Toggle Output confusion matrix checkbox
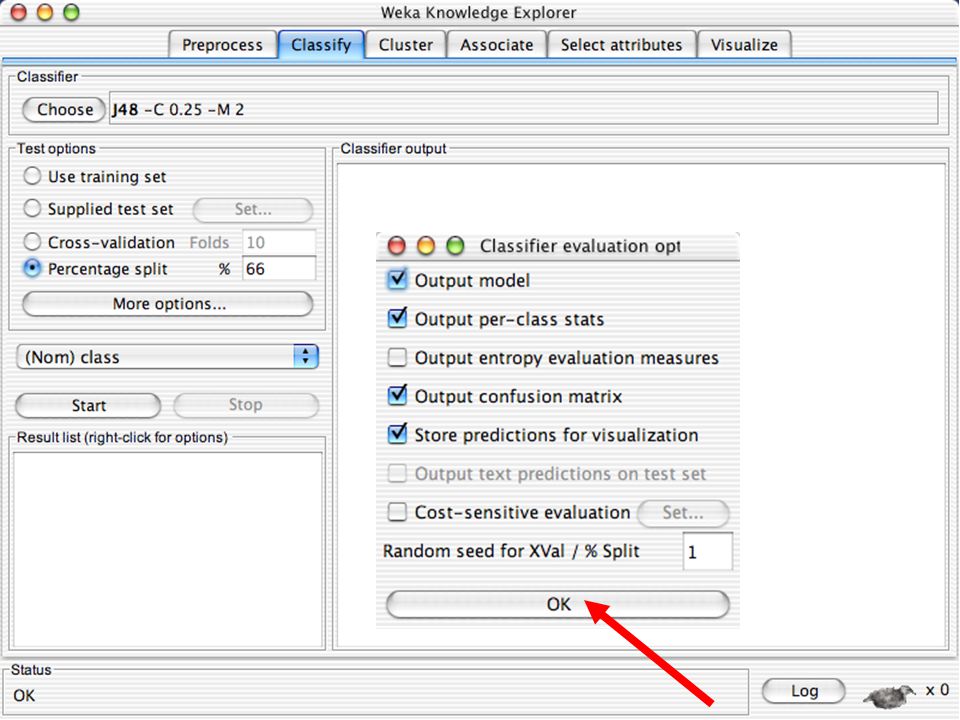The image size is (960, 720). pos(397,396)
